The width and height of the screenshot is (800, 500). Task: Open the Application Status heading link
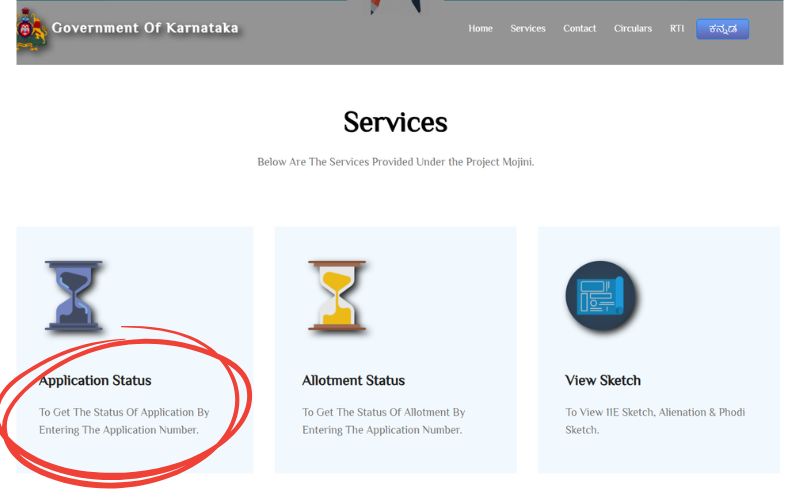[95, 381]
